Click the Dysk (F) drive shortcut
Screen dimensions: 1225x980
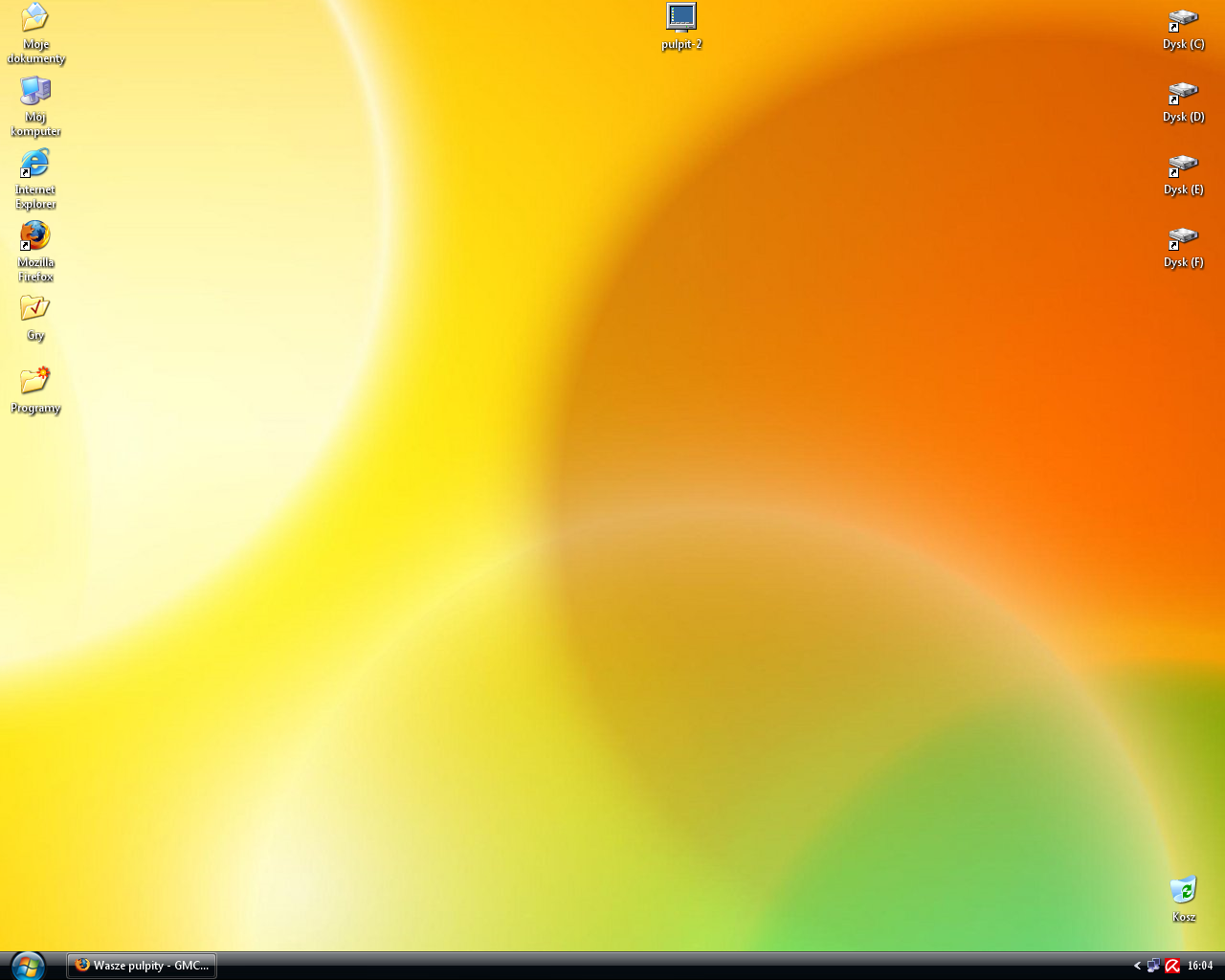coord(1183,238)
